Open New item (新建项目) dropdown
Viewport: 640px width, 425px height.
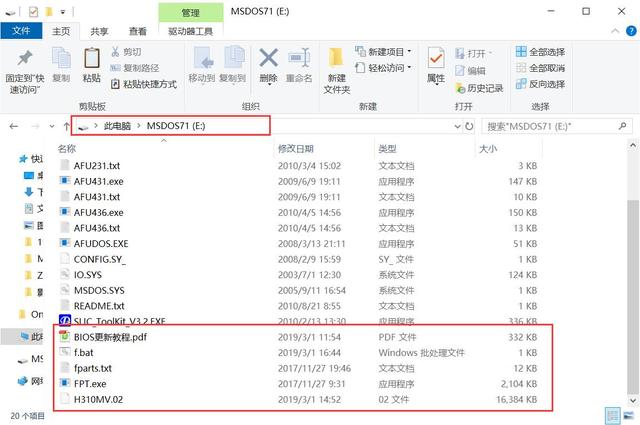coord(383,52)
